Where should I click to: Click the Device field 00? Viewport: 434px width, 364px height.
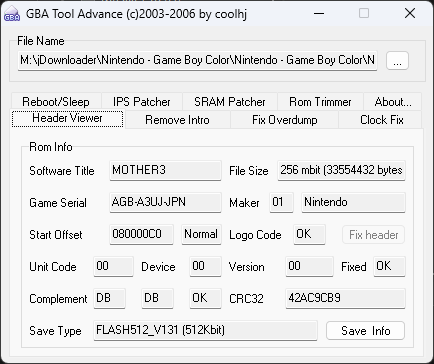pyautogui.click(x=205, y=266)
